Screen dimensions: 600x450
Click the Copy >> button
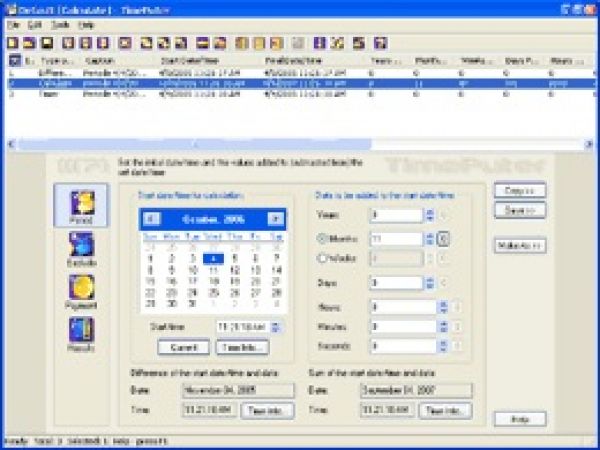click(520, 190)
